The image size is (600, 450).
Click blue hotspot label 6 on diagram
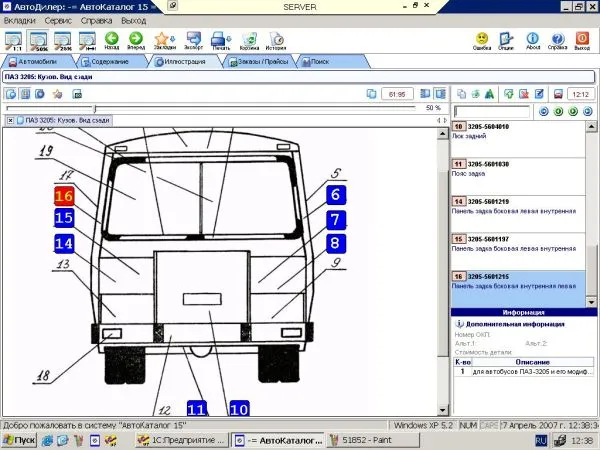(336, 195)
